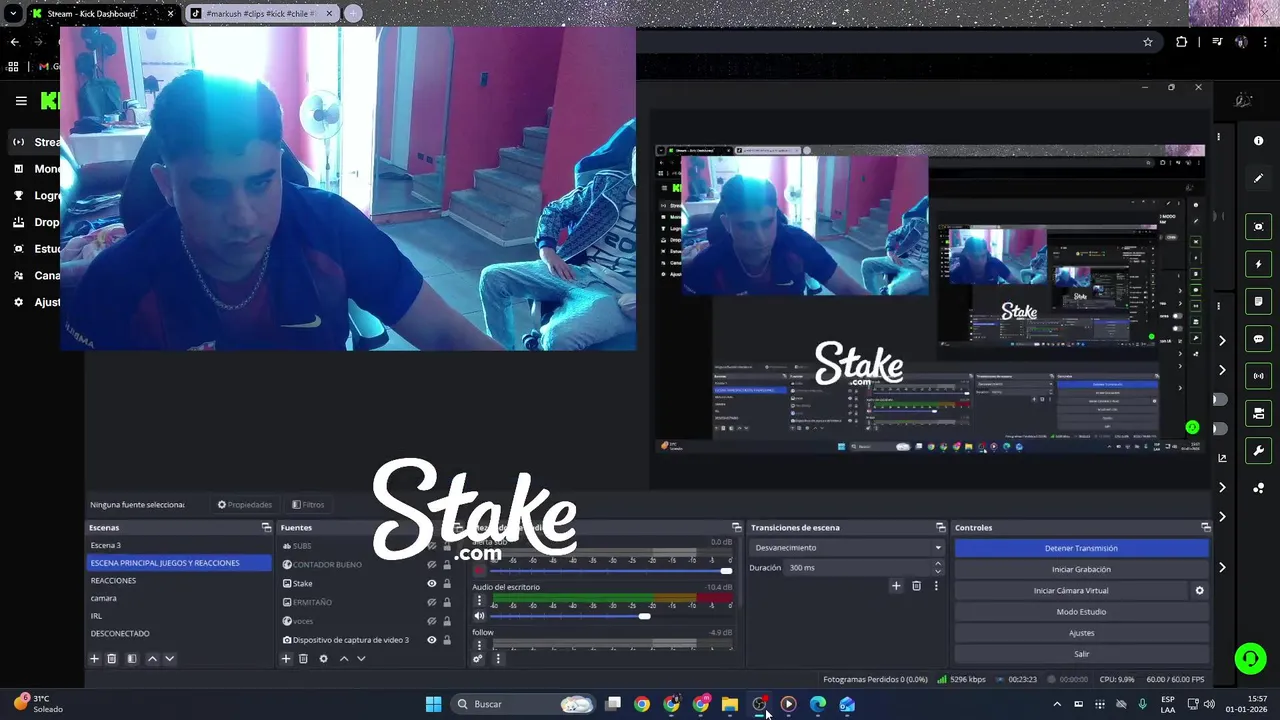This screenshot has height=720, width=1280.
Task: Show the hidden voces source
Action: pyautogui.click(x=432, y=621)
